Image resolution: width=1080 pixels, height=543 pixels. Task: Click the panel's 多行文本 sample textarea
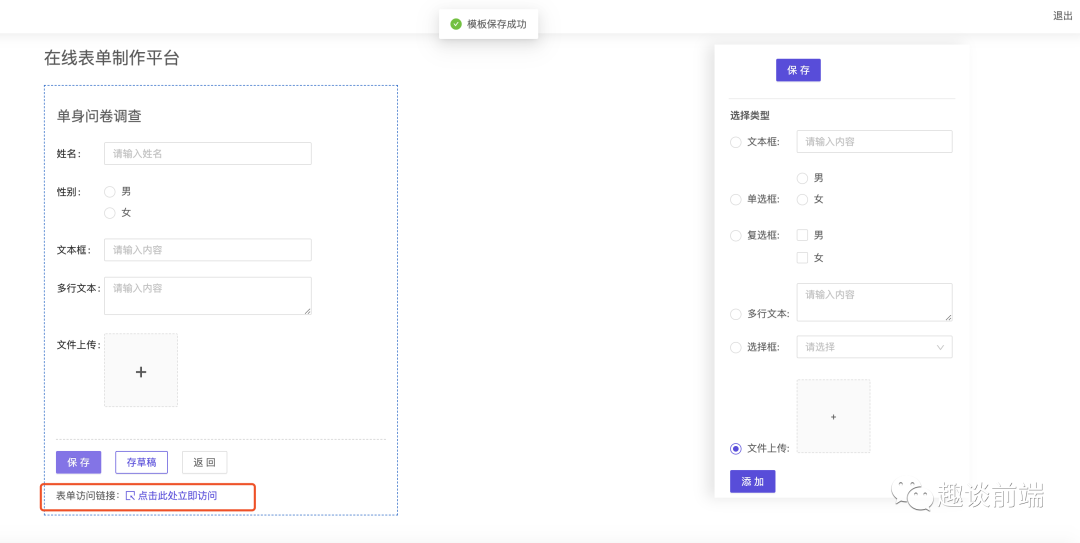(874, 302)
